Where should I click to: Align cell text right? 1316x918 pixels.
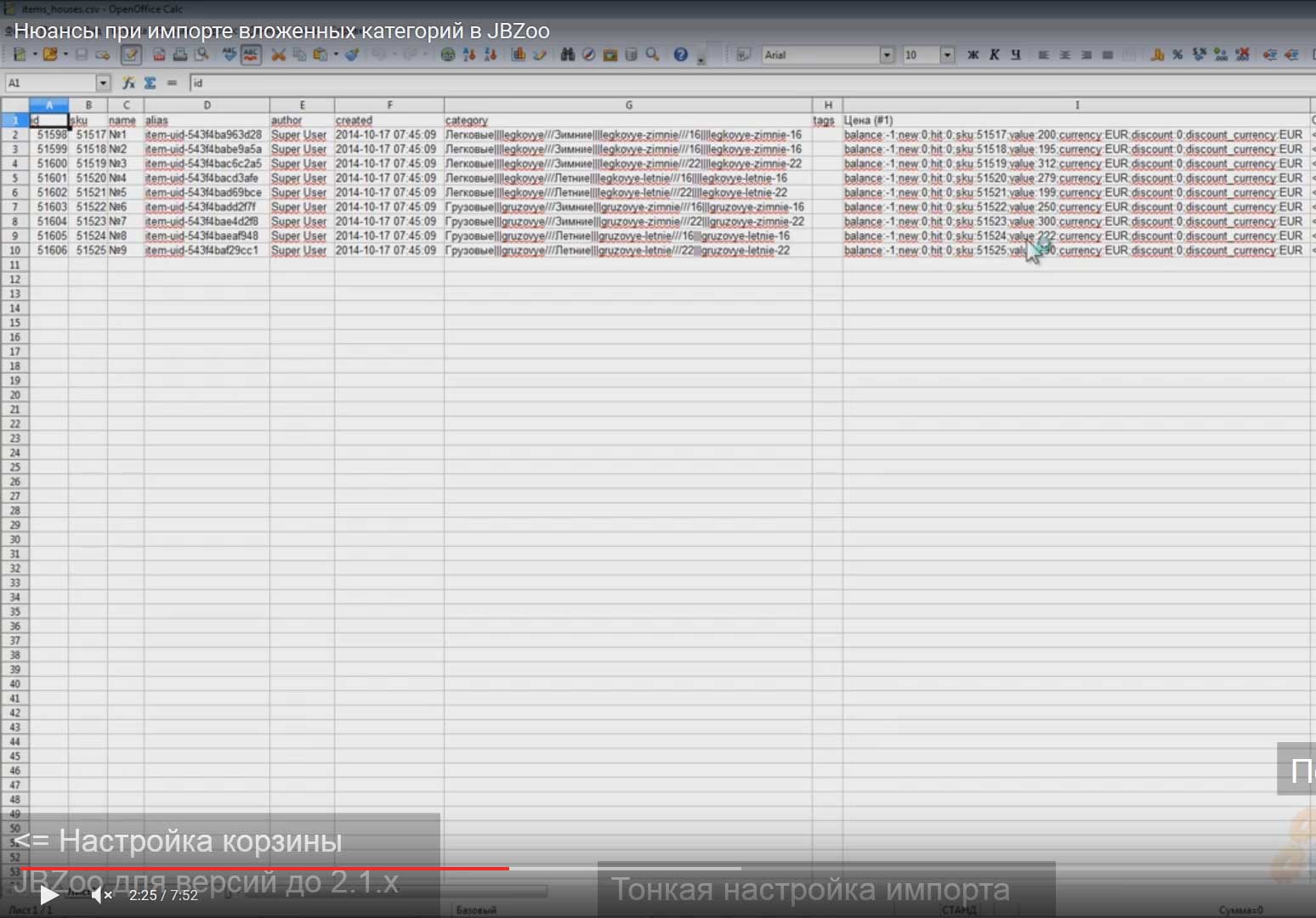click(1086, 54)
